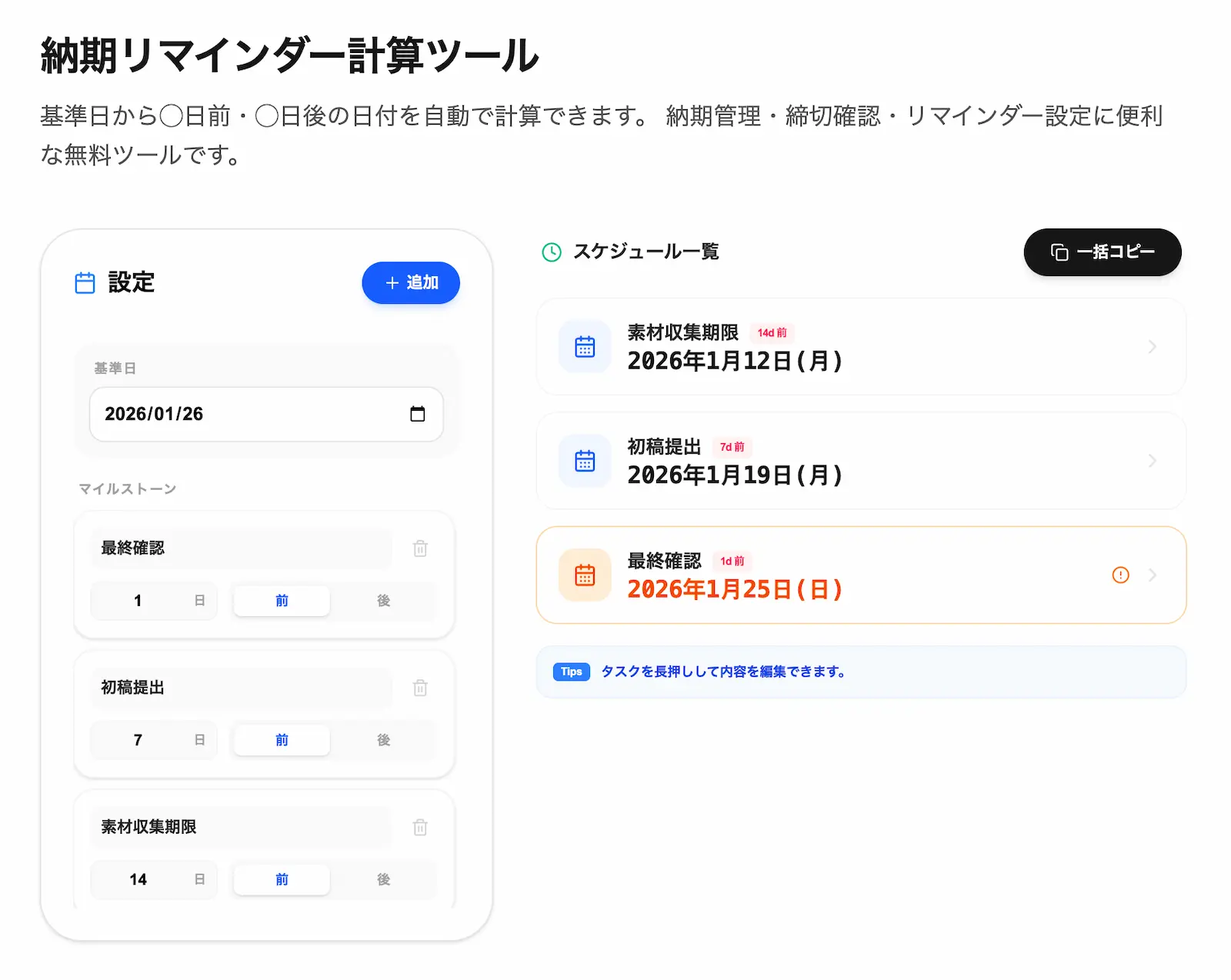1231x980 pixels.
Task: Select 後 for the 素材収集期限 milestone
Action: coord(383,879)
